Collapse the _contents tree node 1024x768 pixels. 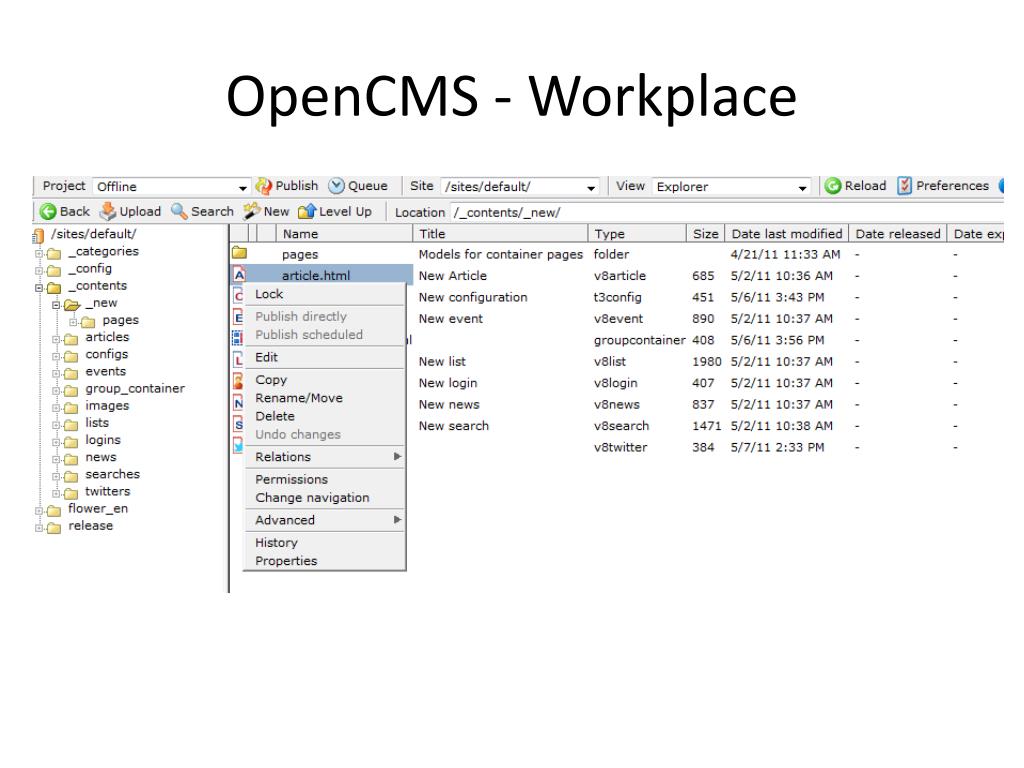39,287
